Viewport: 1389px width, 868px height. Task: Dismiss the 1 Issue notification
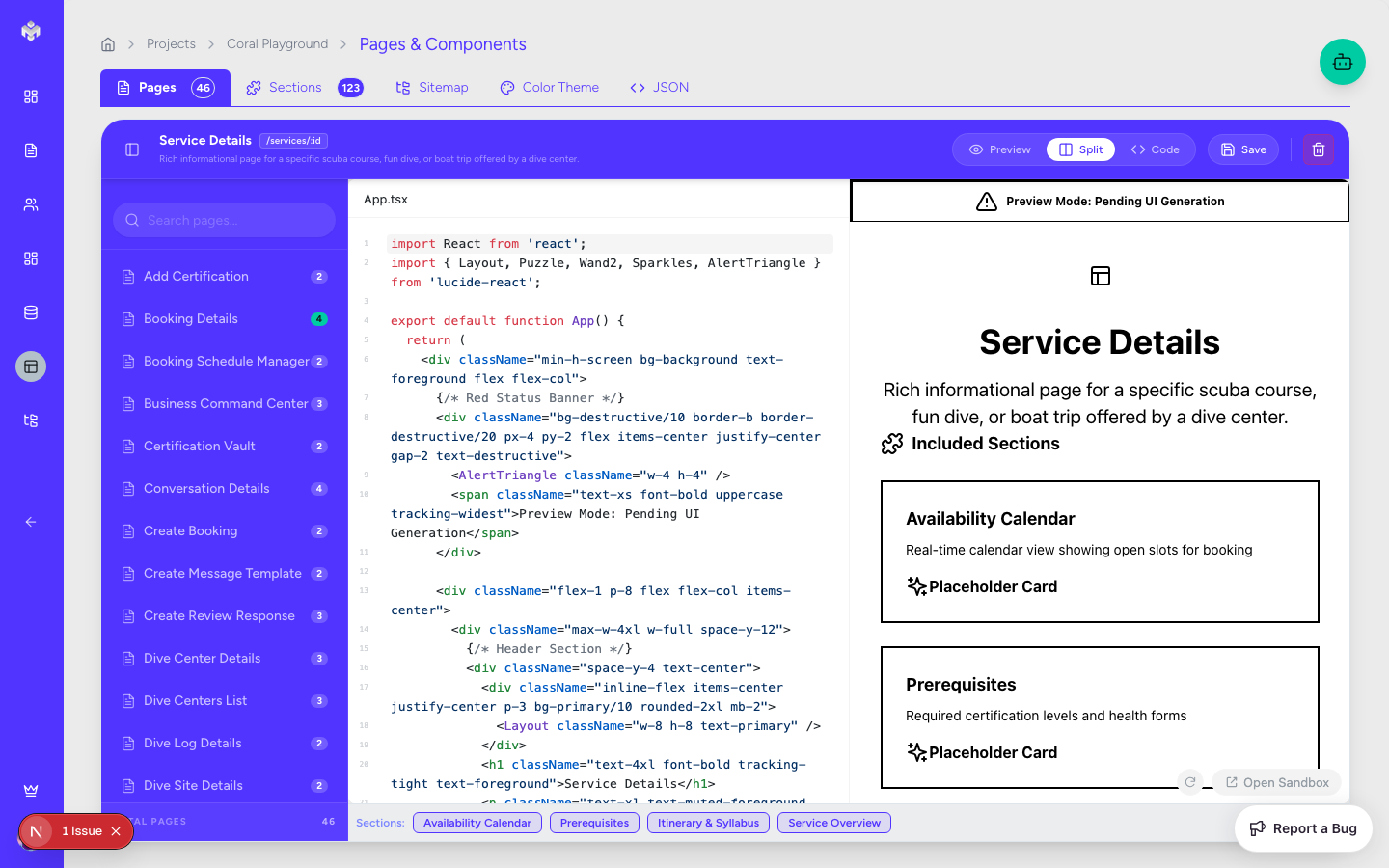pyautogui.click(x=116, y=831)
